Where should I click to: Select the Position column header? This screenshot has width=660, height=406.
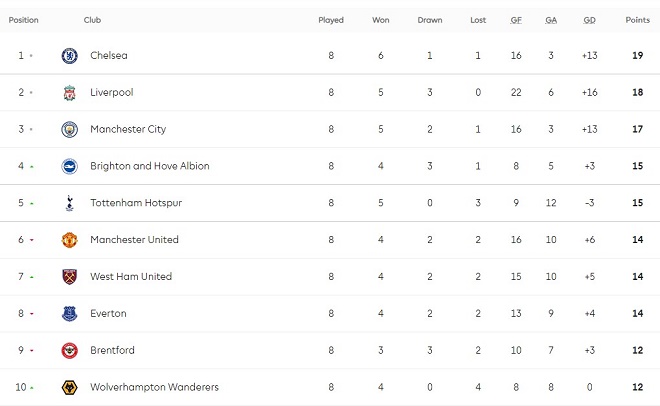pyautogui.click(x=23, y=20)
